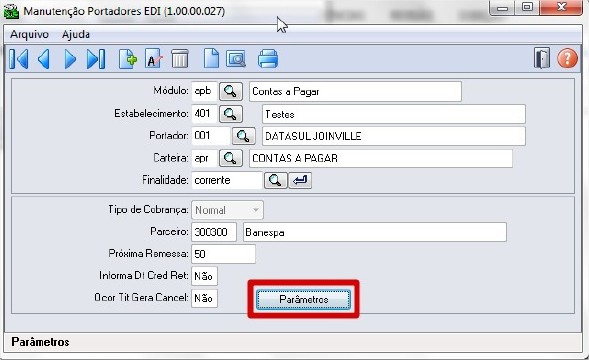Click the Próxima Remessa field
589x360 pixels.
[x=224, y=254]
